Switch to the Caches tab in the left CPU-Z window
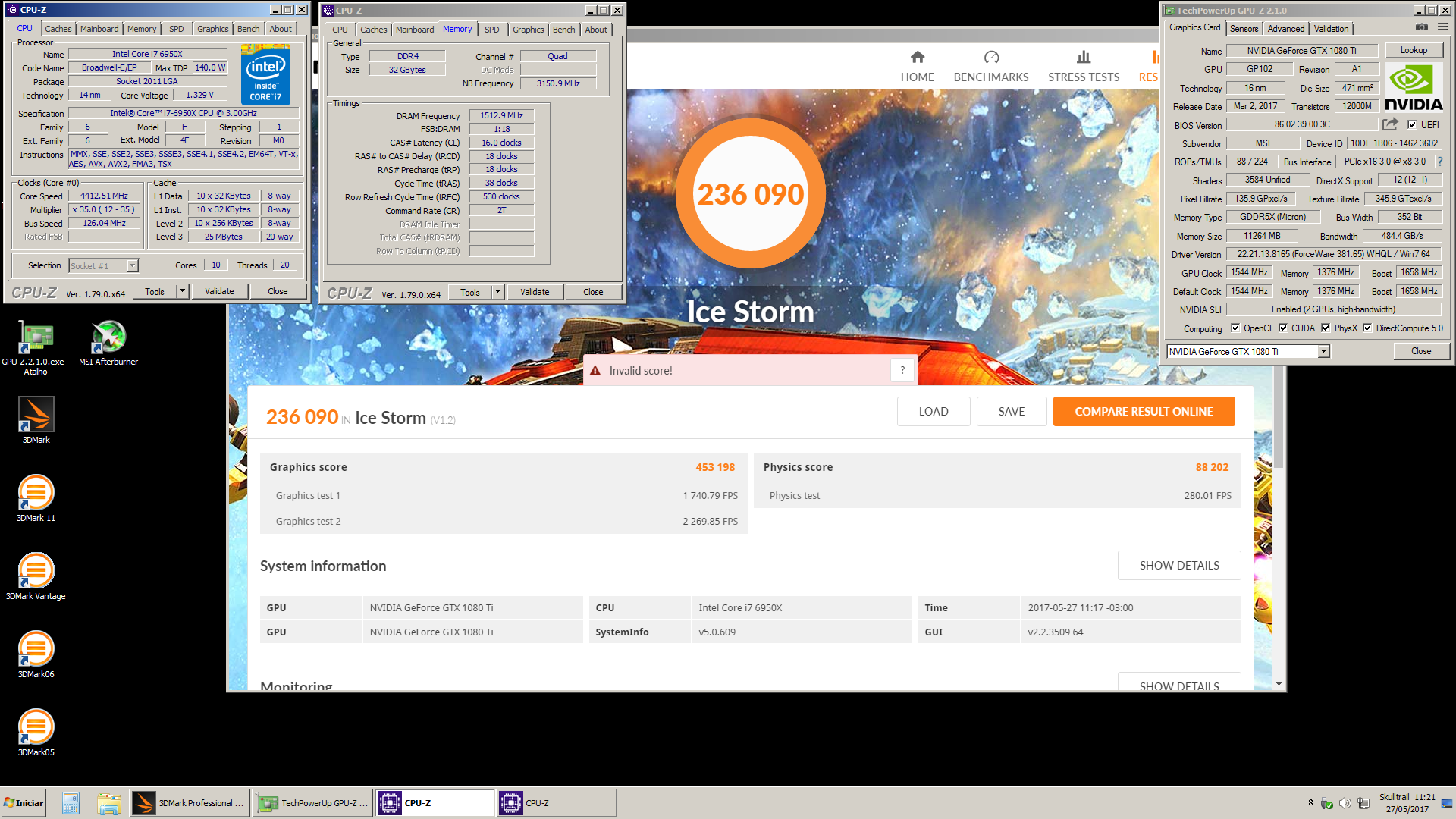 coord(58,29)
